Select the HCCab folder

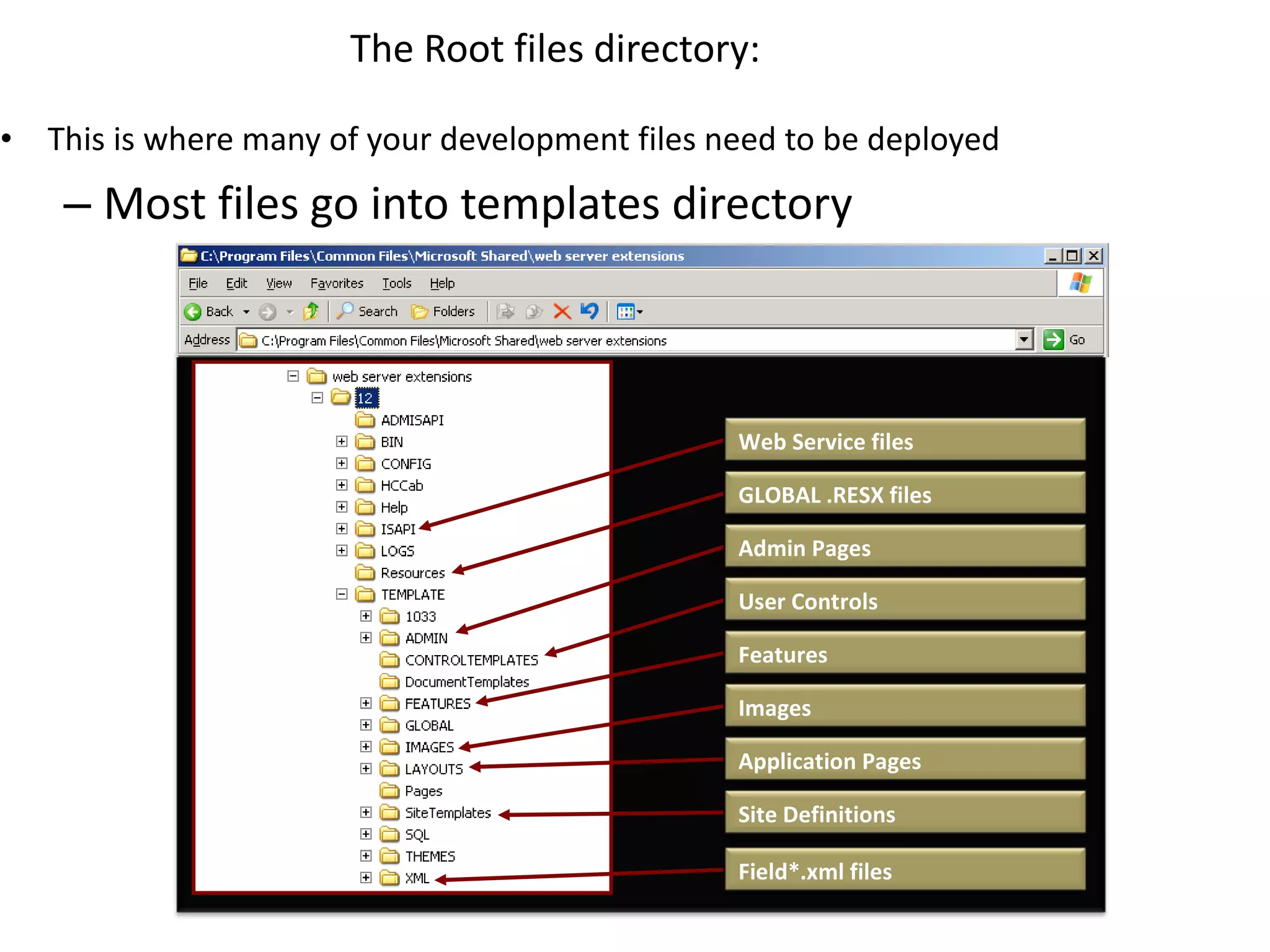click(402, 486)
